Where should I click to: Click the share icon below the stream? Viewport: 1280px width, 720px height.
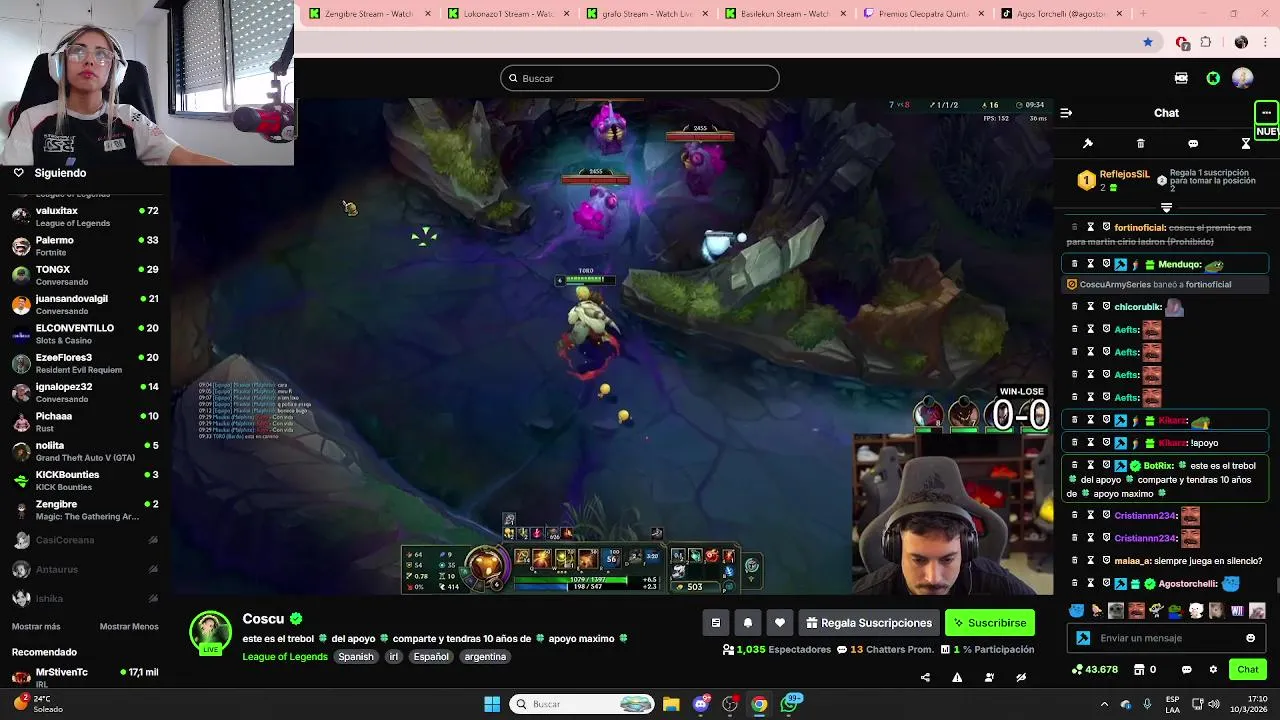coord(925,677)
